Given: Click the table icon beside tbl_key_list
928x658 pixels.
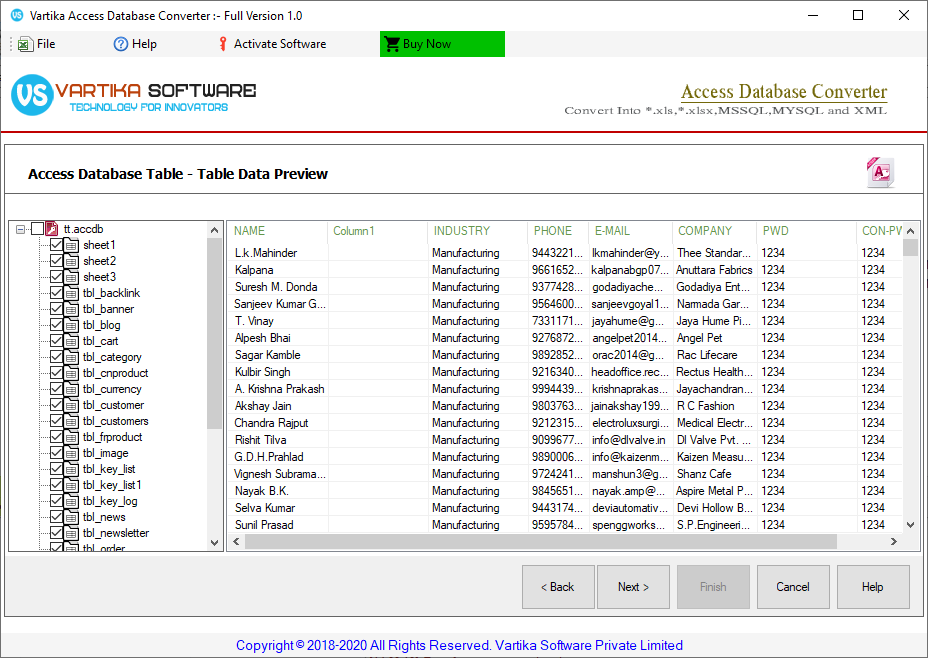Looking at the screenshot, I should tap(72, 469).
